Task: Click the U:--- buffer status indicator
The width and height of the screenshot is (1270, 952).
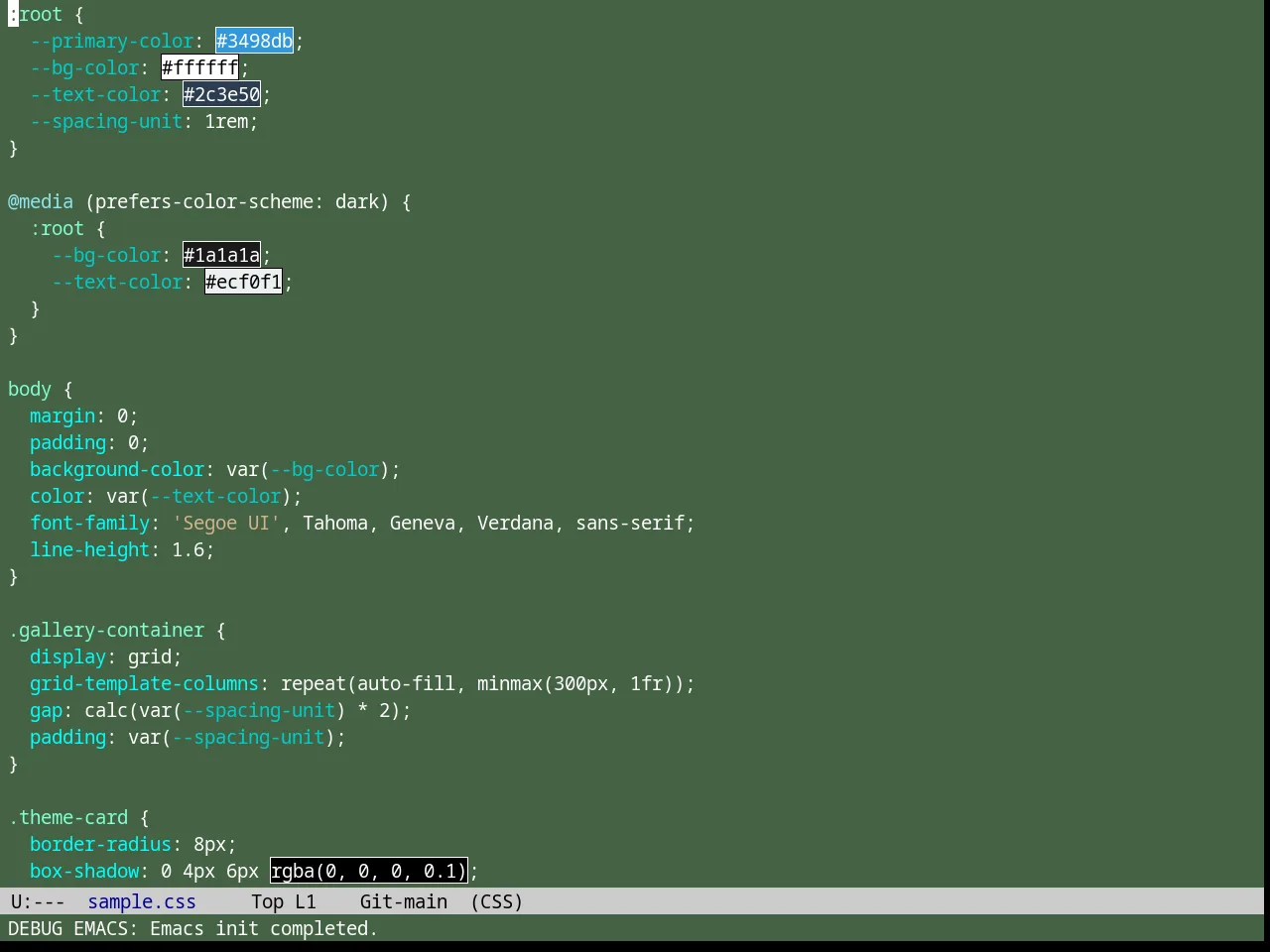Action: [38, 901]
